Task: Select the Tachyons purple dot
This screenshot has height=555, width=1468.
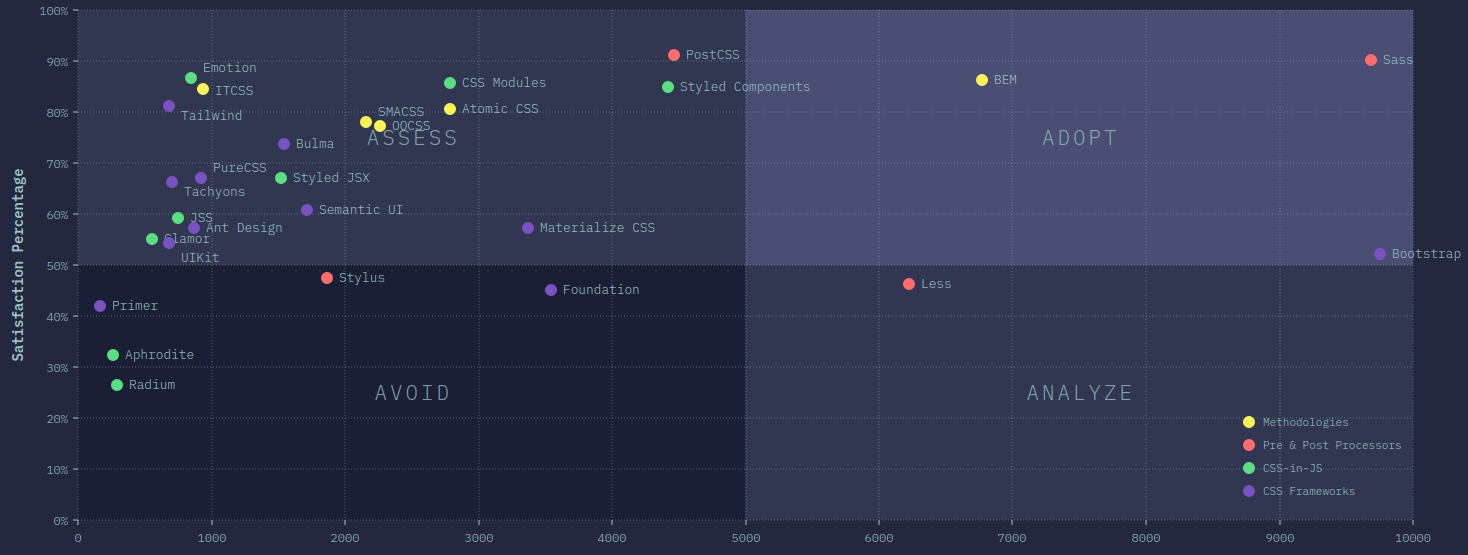Action: (172, 182)
